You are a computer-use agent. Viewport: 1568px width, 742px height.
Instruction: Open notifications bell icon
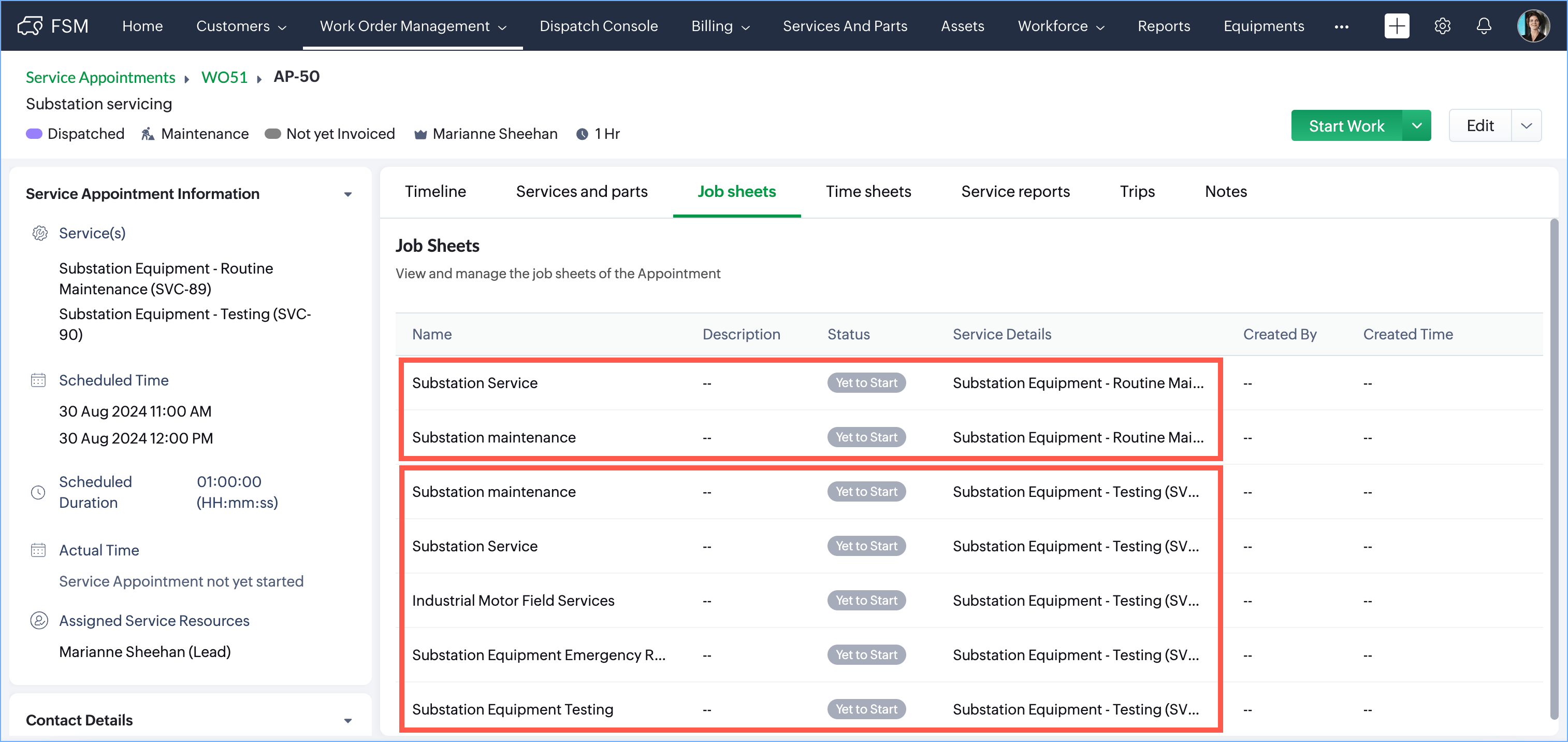coord(1484,25)
